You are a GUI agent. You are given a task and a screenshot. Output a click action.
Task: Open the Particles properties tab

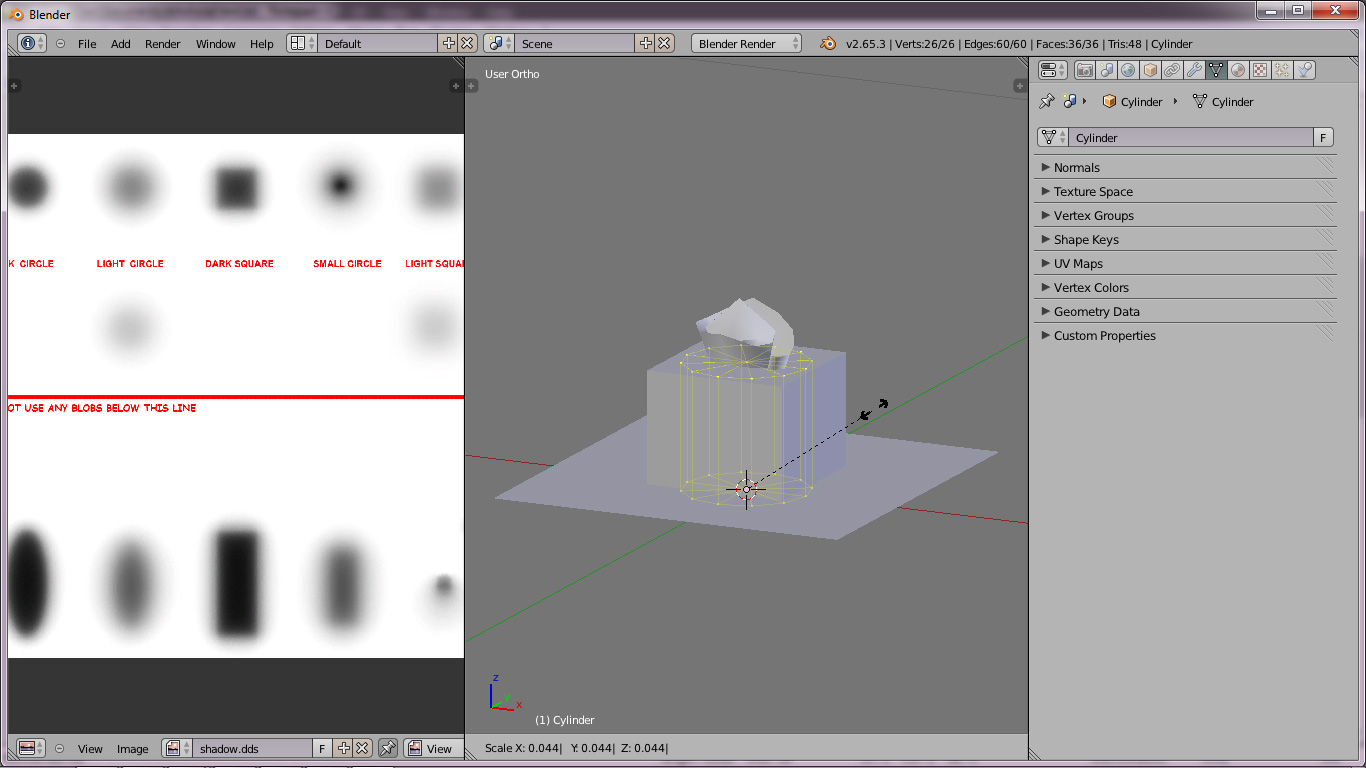tap(1282, 70)
